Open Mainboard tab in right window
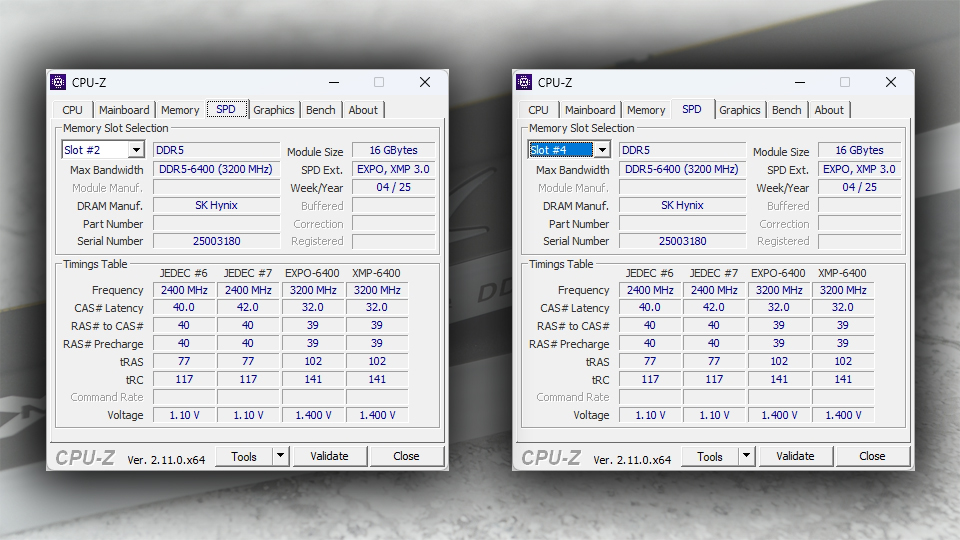 [x=590, y=110]
